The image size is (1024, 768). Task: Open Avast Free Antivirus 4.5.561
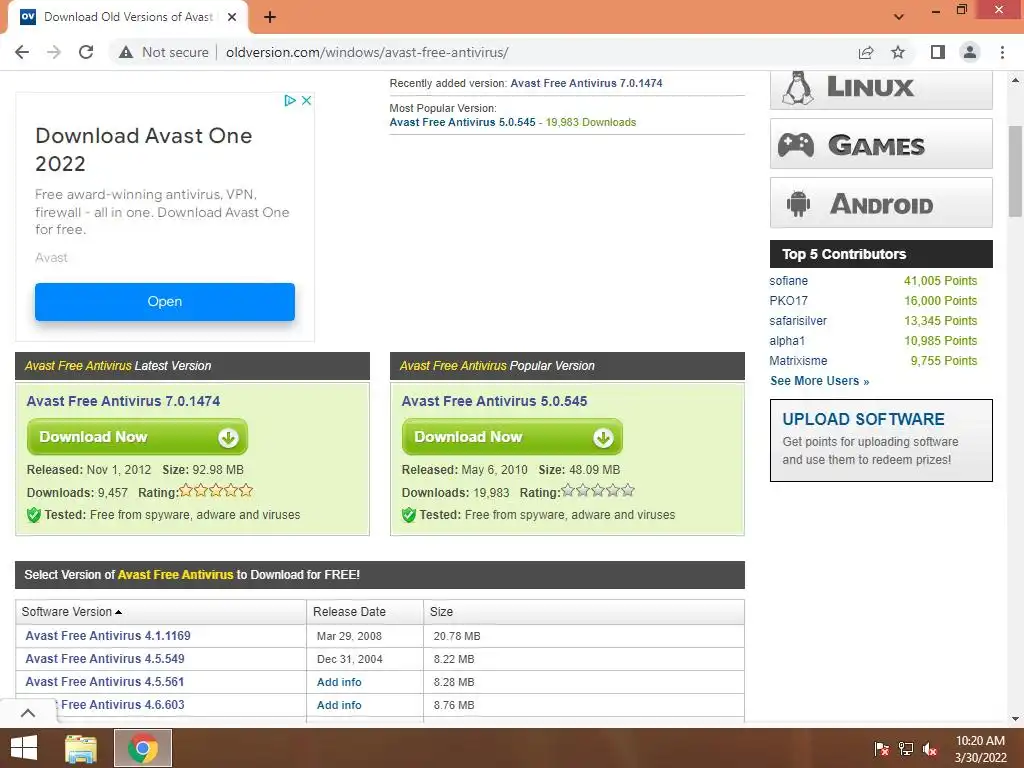click(104, 682)
